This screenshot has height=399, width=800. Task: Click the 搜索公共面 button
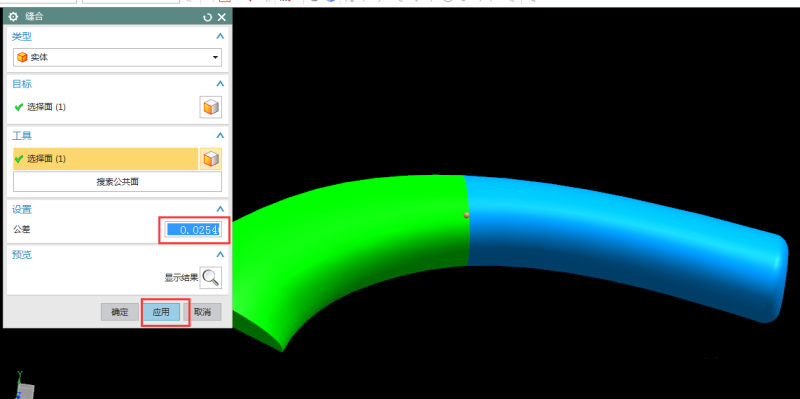[x=117, y=182]
